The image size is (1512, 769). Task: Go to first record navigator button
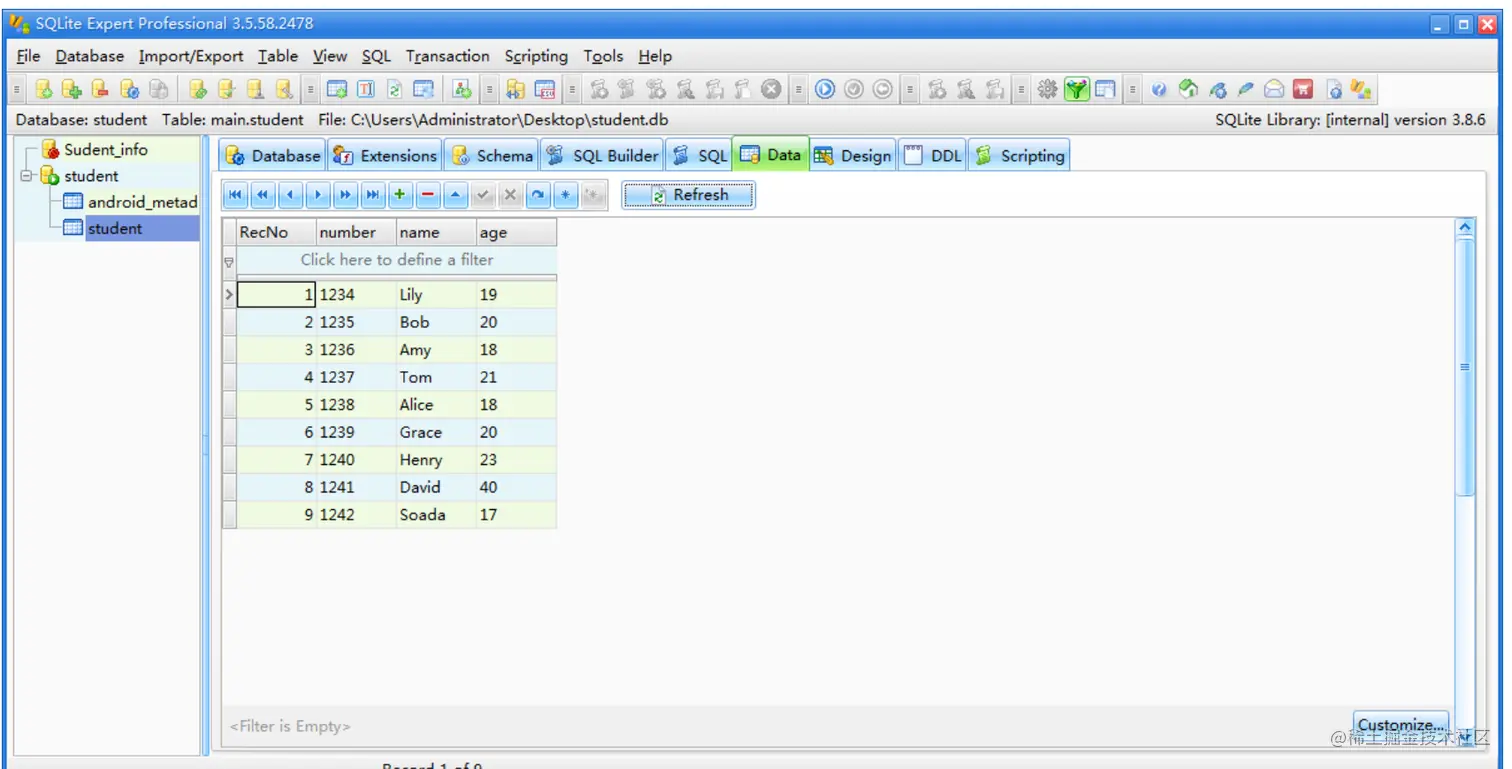tap(235, 195)
